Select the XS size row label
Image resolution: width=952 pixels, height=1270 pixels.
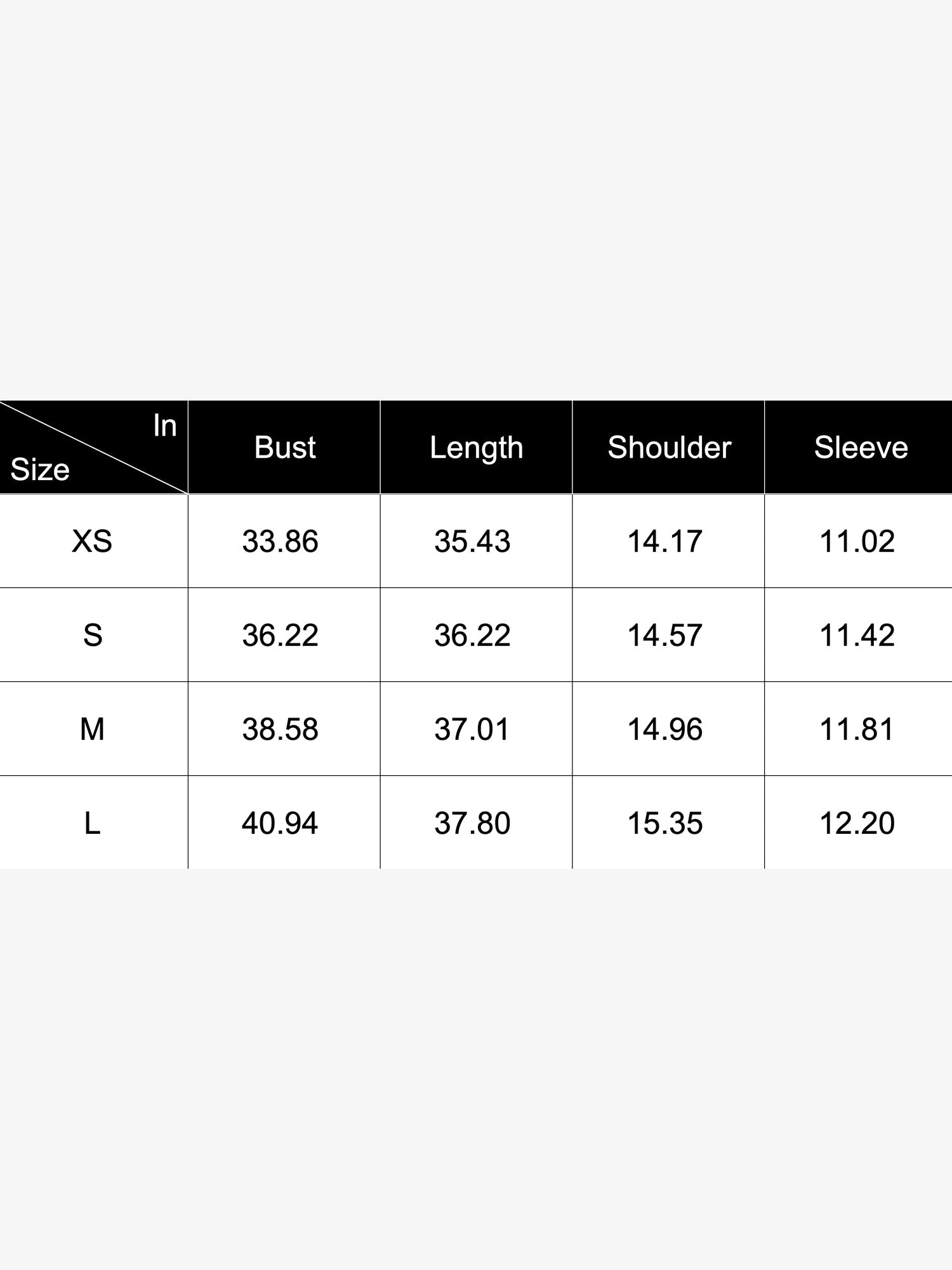(92, 541)
